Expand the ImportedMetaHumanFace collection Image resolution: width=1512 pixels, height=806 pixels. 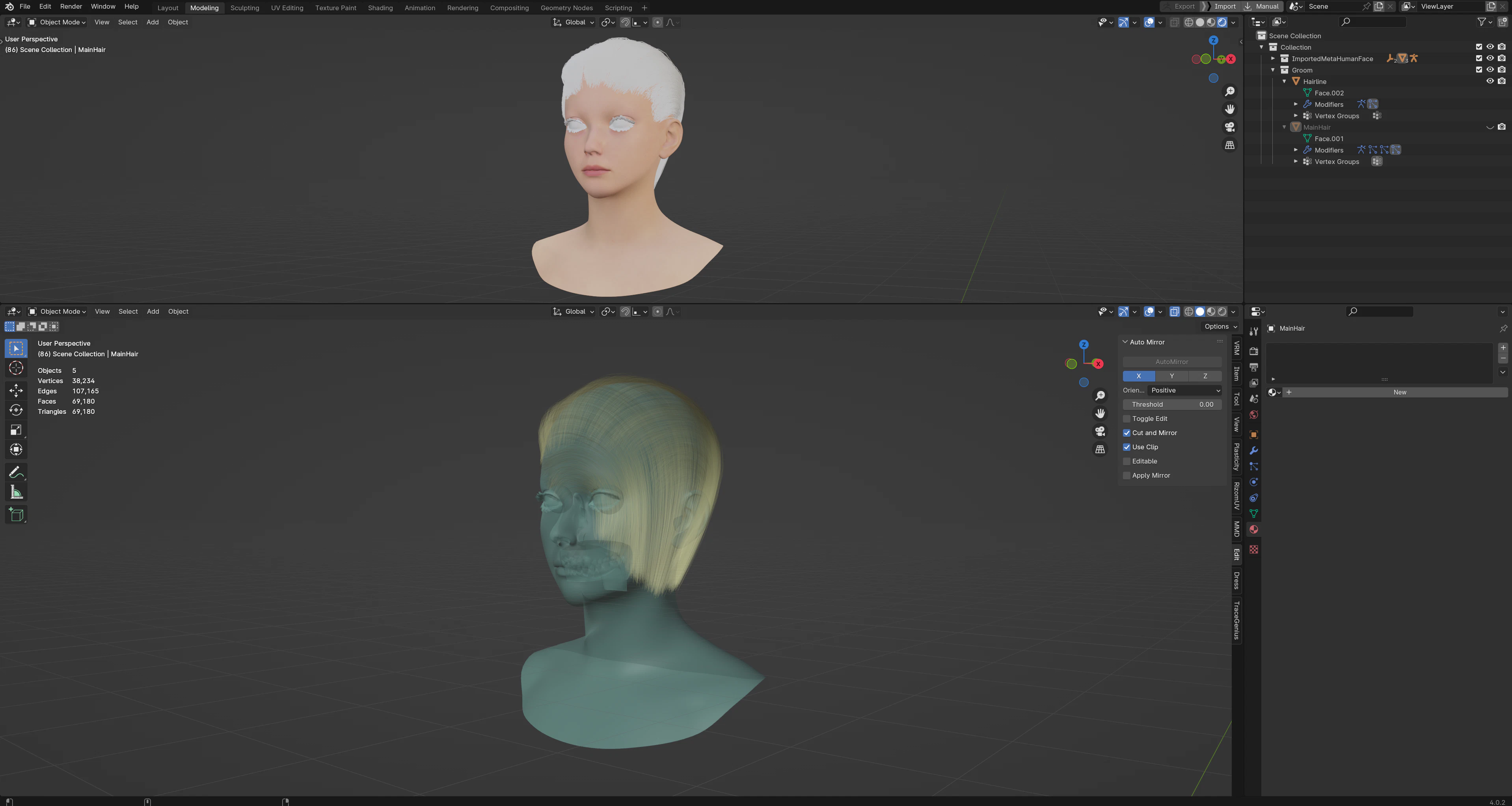click(x=1272, y=59)
